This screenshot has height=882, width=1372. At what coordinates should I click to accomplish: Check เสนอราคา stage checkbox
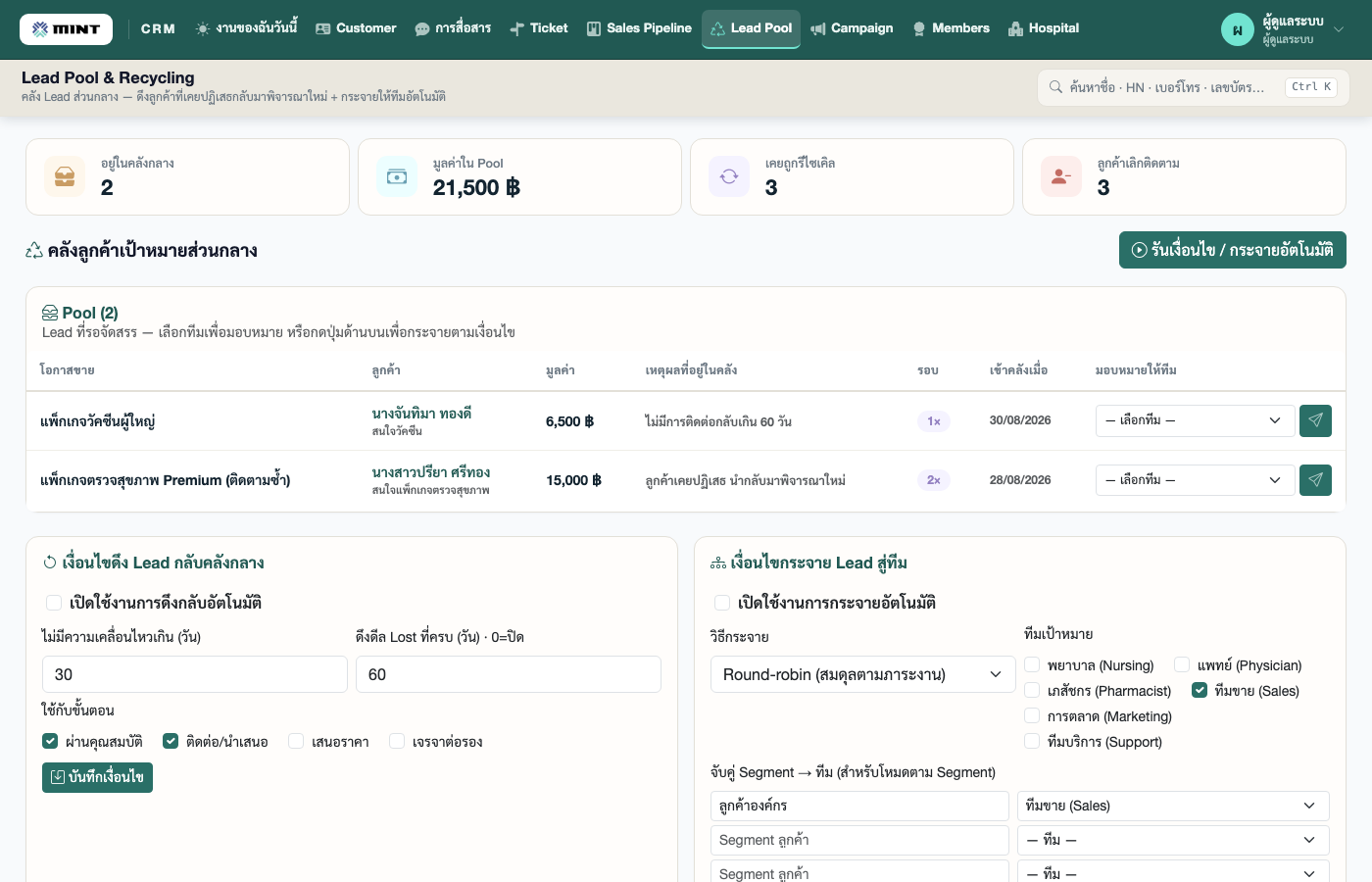coord(296,741)
